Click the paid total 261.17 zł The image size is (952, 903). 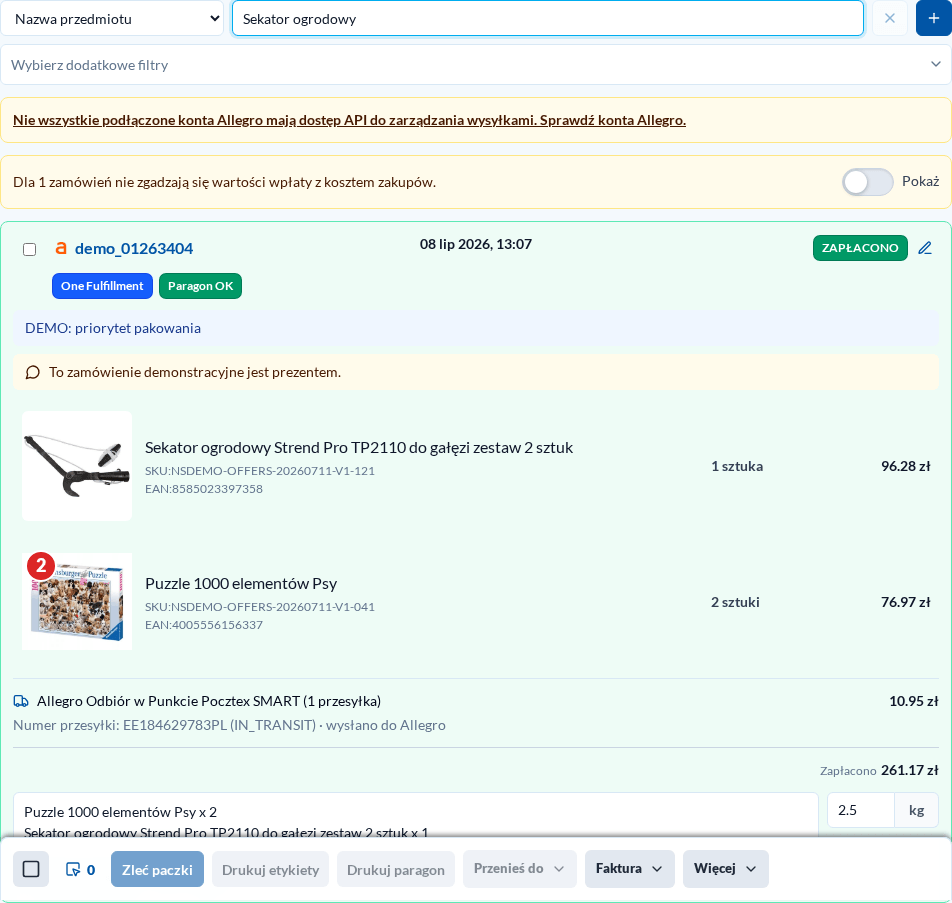pyautogui.click(x=910, y=770)
